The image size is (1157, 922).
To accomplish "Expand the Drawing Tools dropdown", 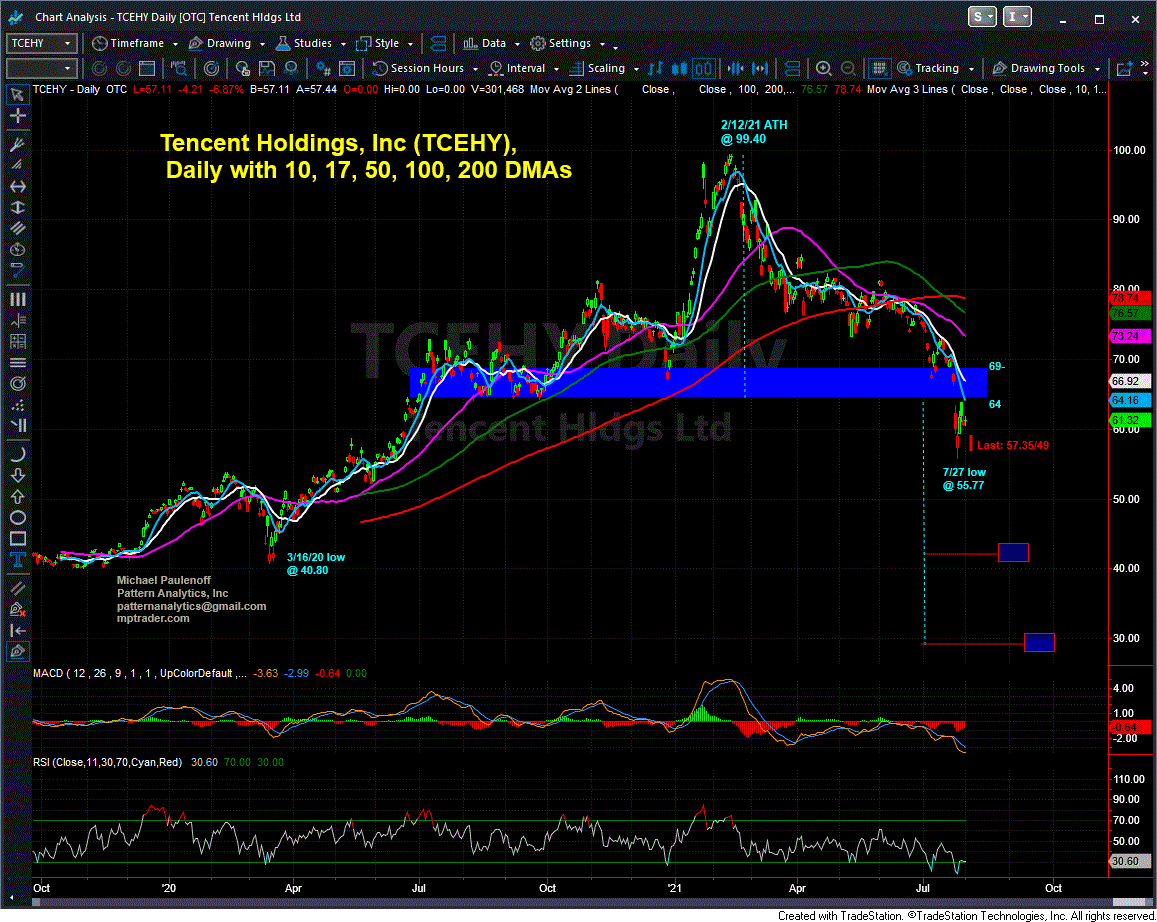I will (x=1097, y=69).
